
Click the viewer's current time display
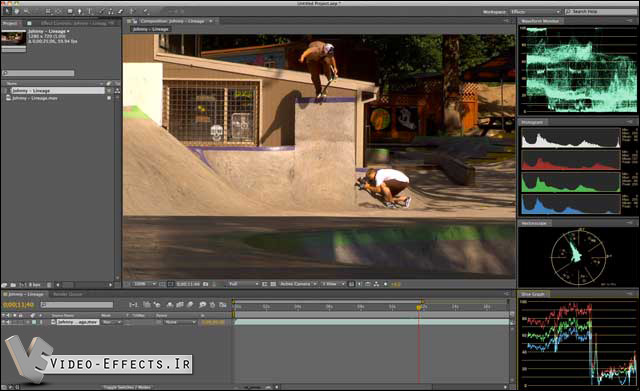[x=188, y=284]
